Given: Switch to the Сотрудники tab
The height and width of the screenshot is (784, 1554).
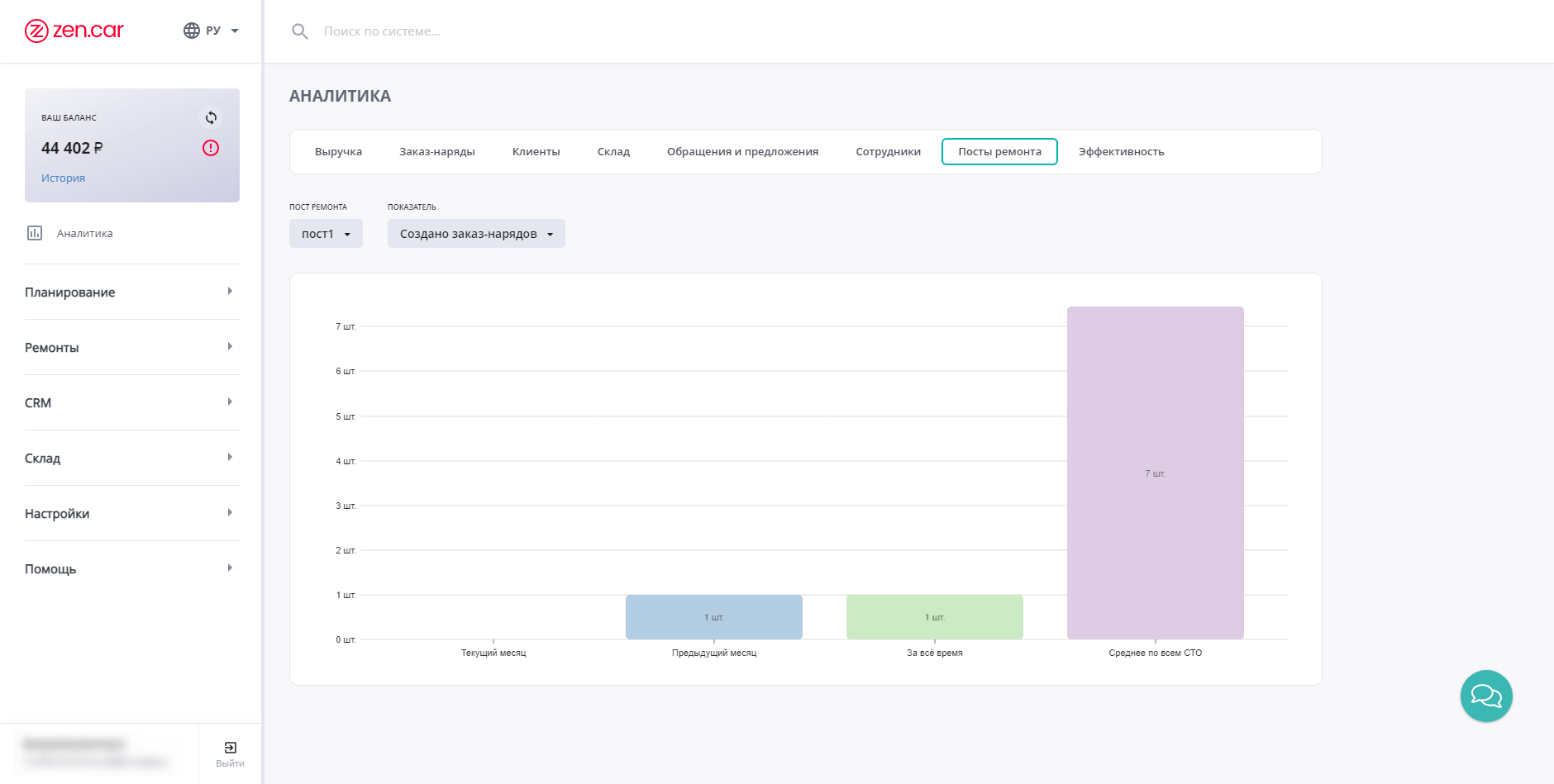Looking at the screenshot, I should tap(888, 151).
